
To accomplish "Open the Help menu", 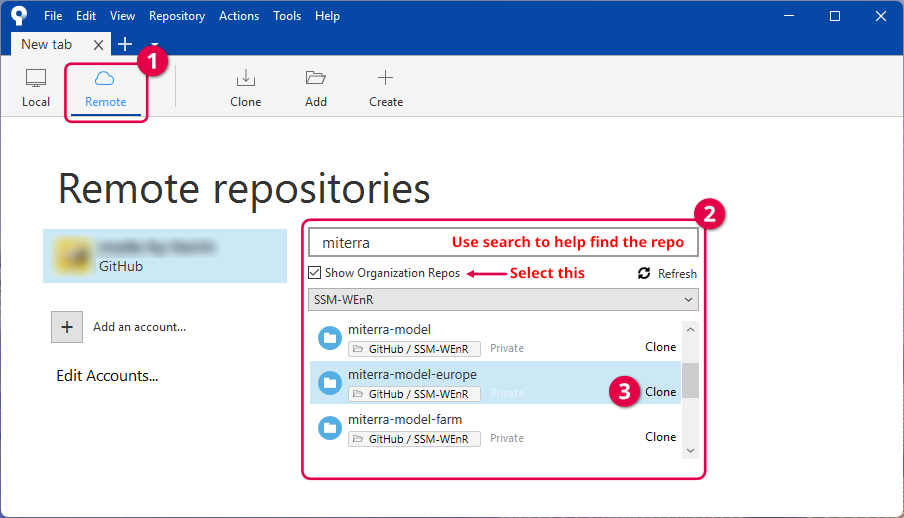I will tap(327, 16).
